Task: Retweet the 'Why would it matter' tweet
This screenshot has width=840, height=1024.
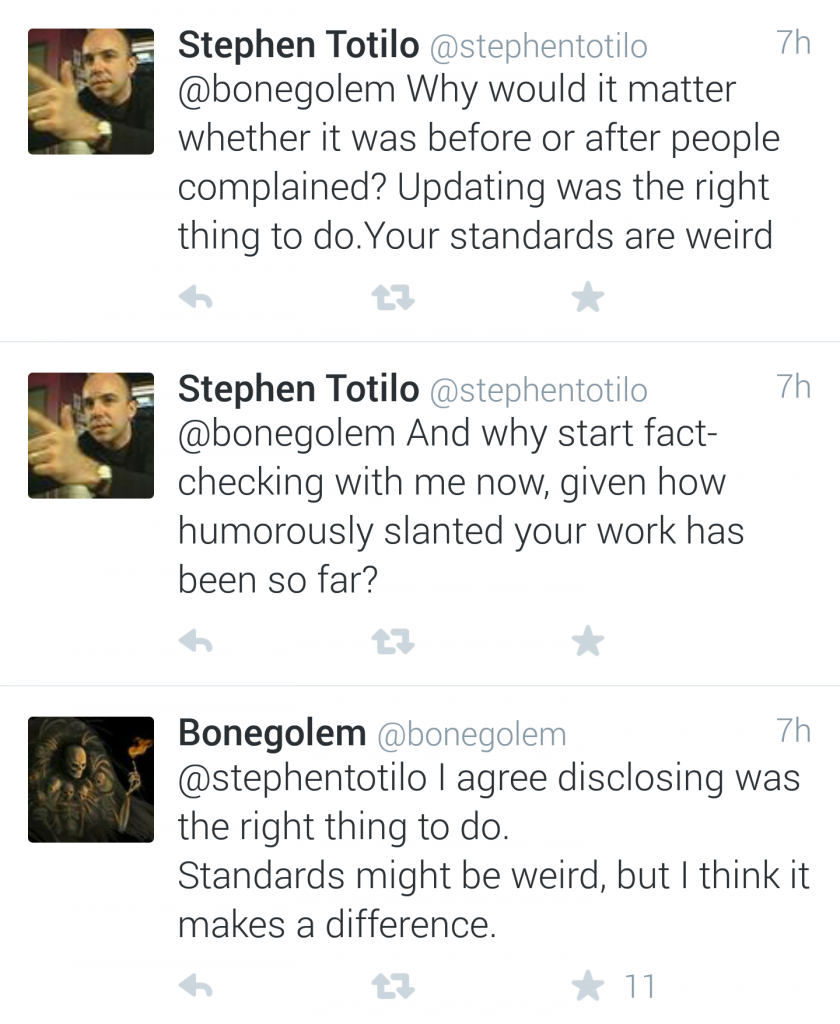Action: coord(393,298)
